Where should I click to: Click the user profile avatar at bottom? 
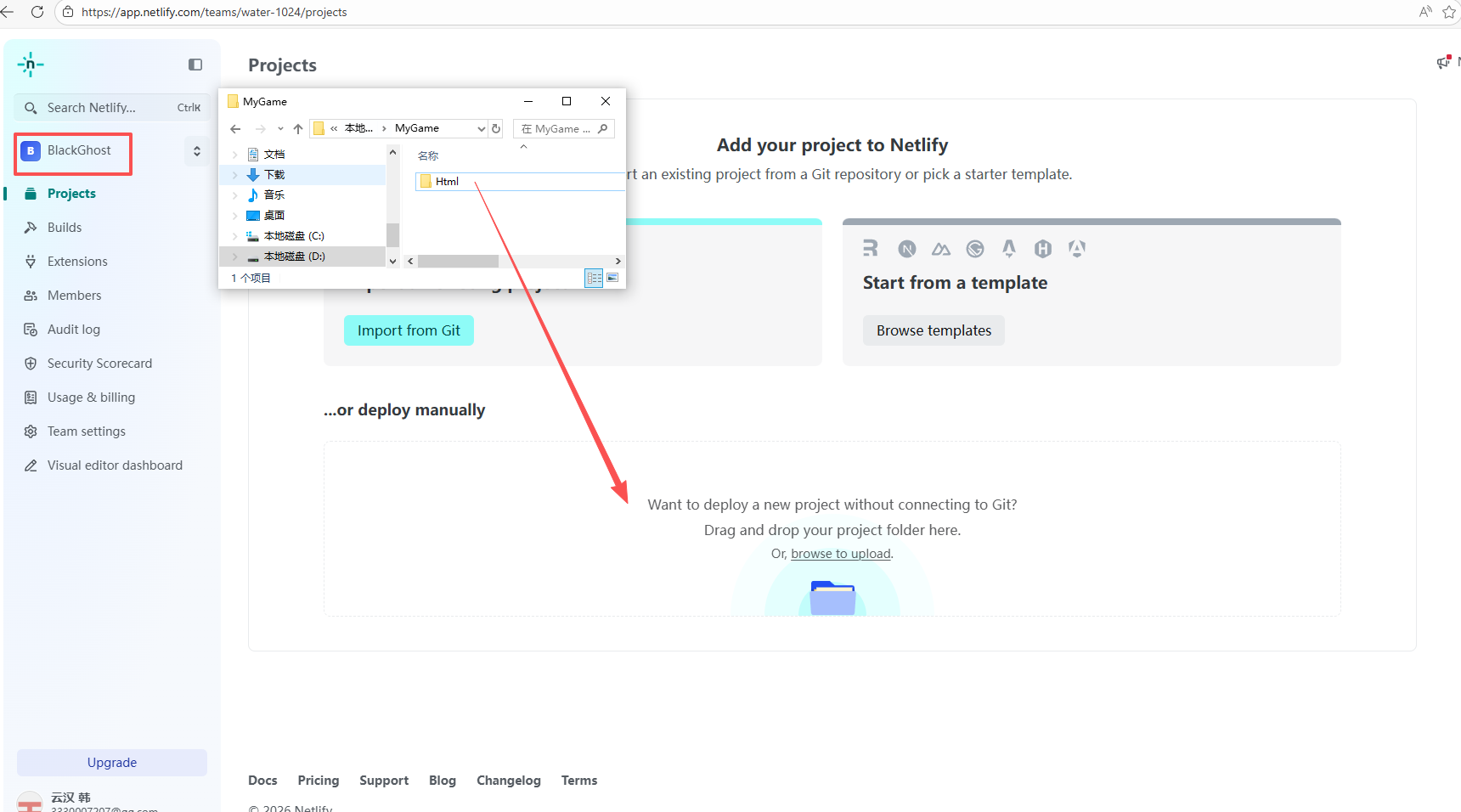(30, 803)
